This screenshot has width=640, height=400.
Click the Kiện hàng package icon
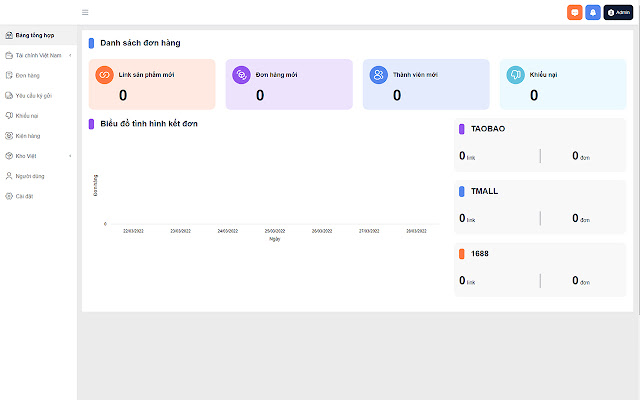click(x=9, y=136)
